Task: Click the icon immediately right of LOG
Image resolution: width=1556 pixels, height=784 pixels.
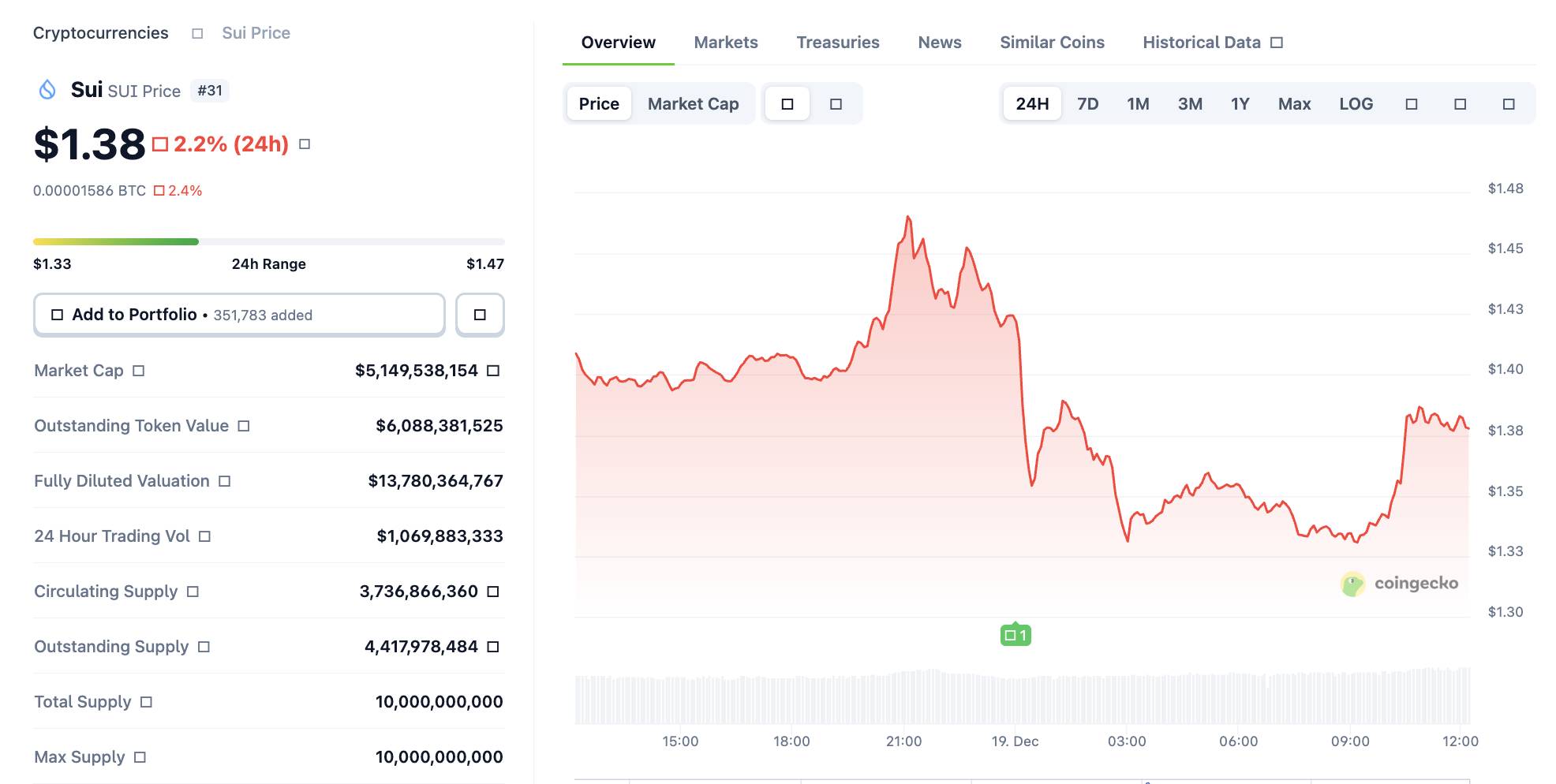Action: 1412,104
